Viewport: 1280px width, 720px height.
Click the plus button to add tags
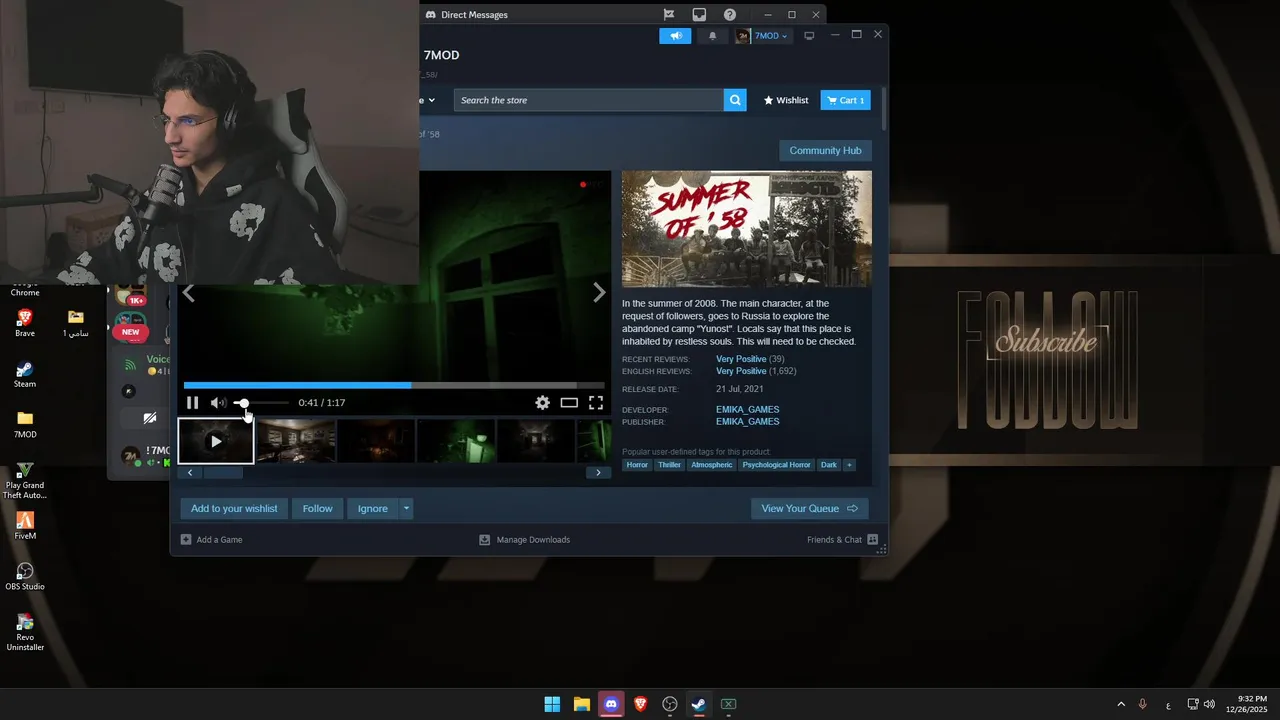[849, 465]
